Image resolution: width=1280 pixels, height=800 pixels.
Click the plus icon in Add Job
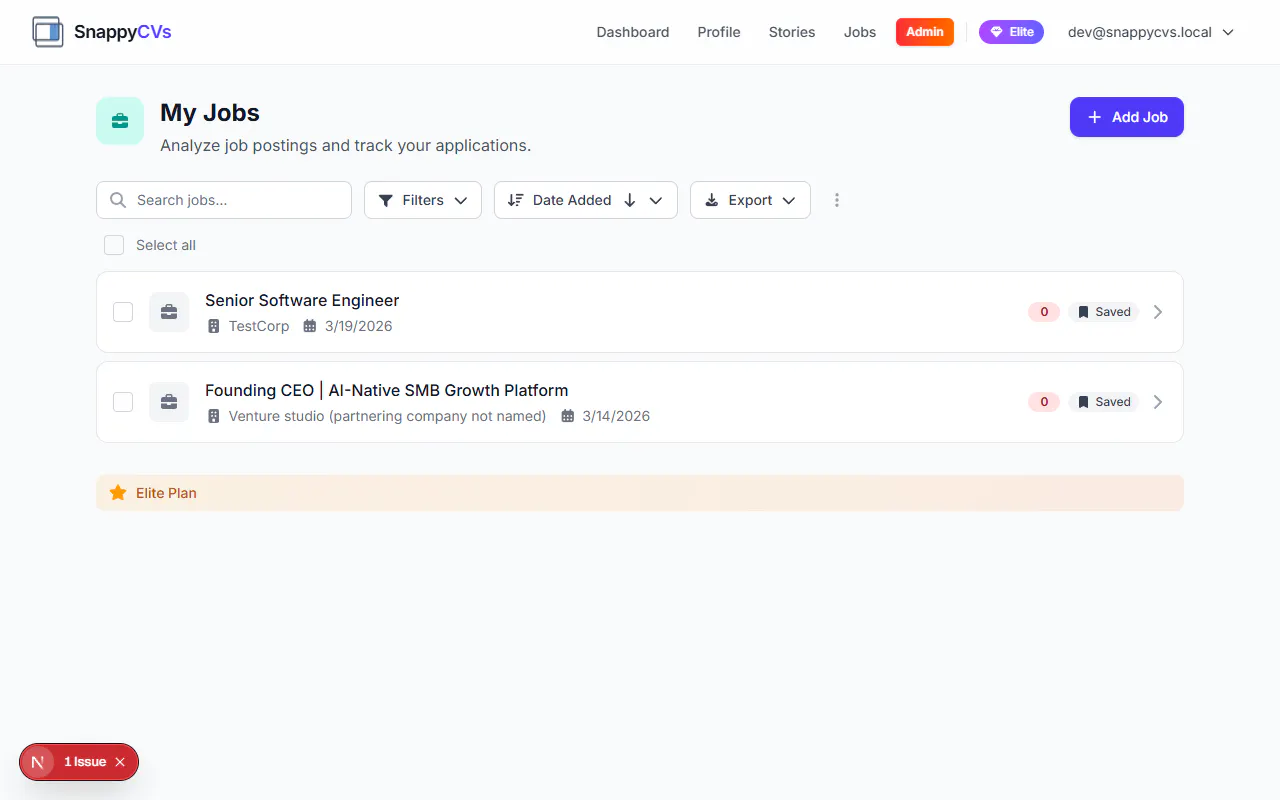click(x=1094, y=117)
